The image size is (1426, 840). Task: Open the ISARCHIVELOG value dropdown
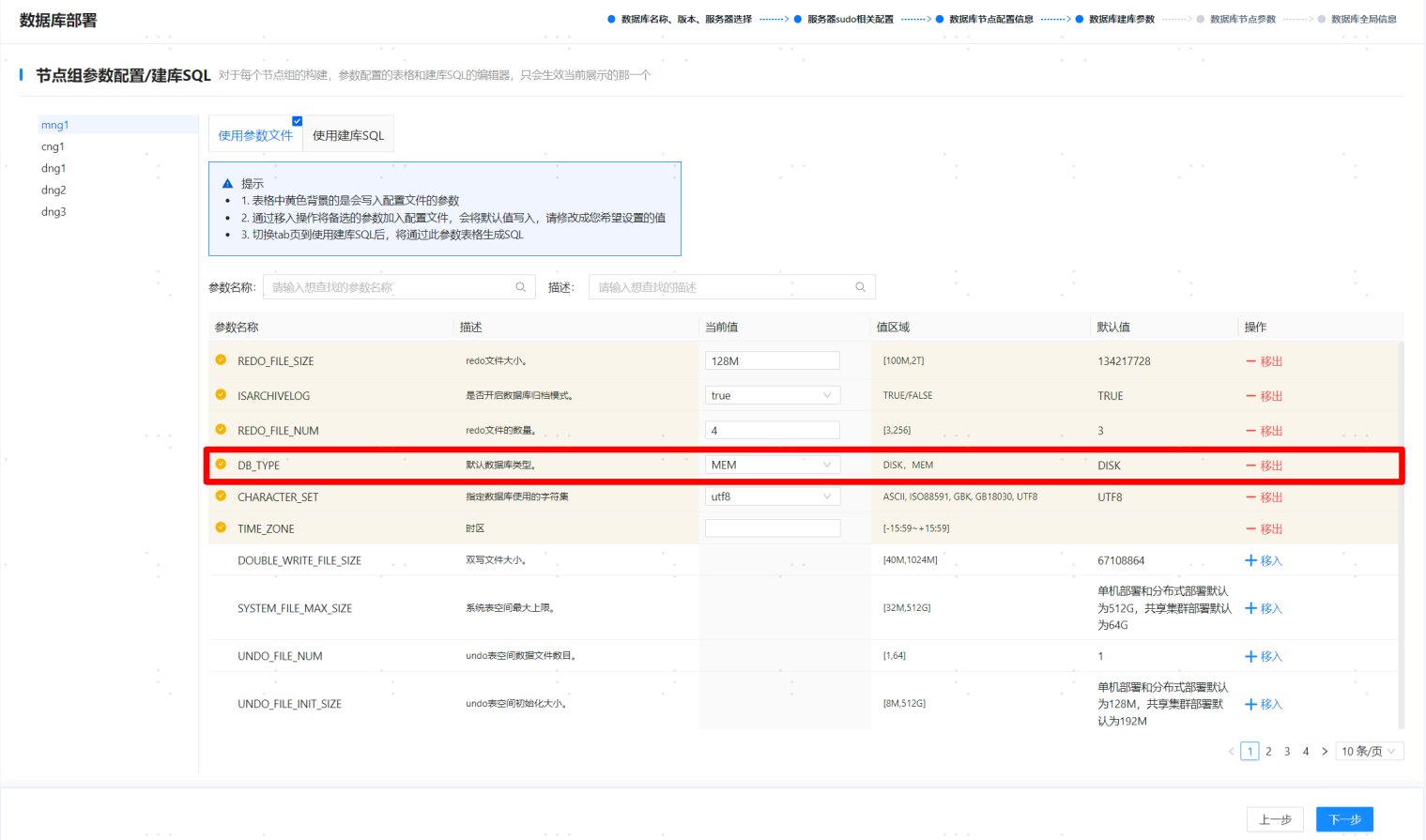pyautogui.click(x=772, y=395)
